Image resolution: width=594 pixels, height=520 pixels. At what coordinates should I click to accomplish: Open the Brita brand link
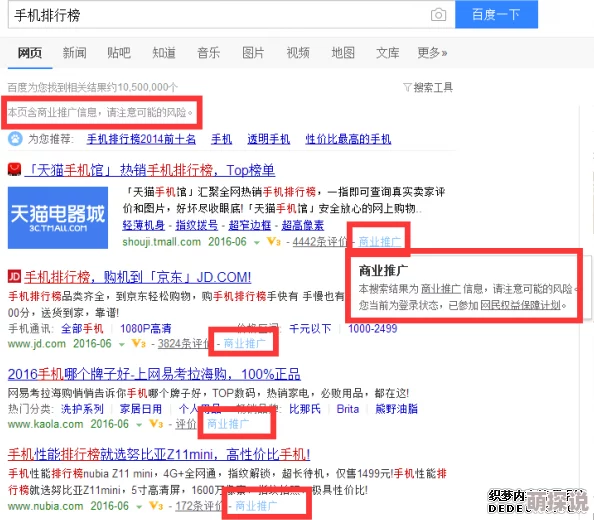pyautogui.click(x=347, y=409)
